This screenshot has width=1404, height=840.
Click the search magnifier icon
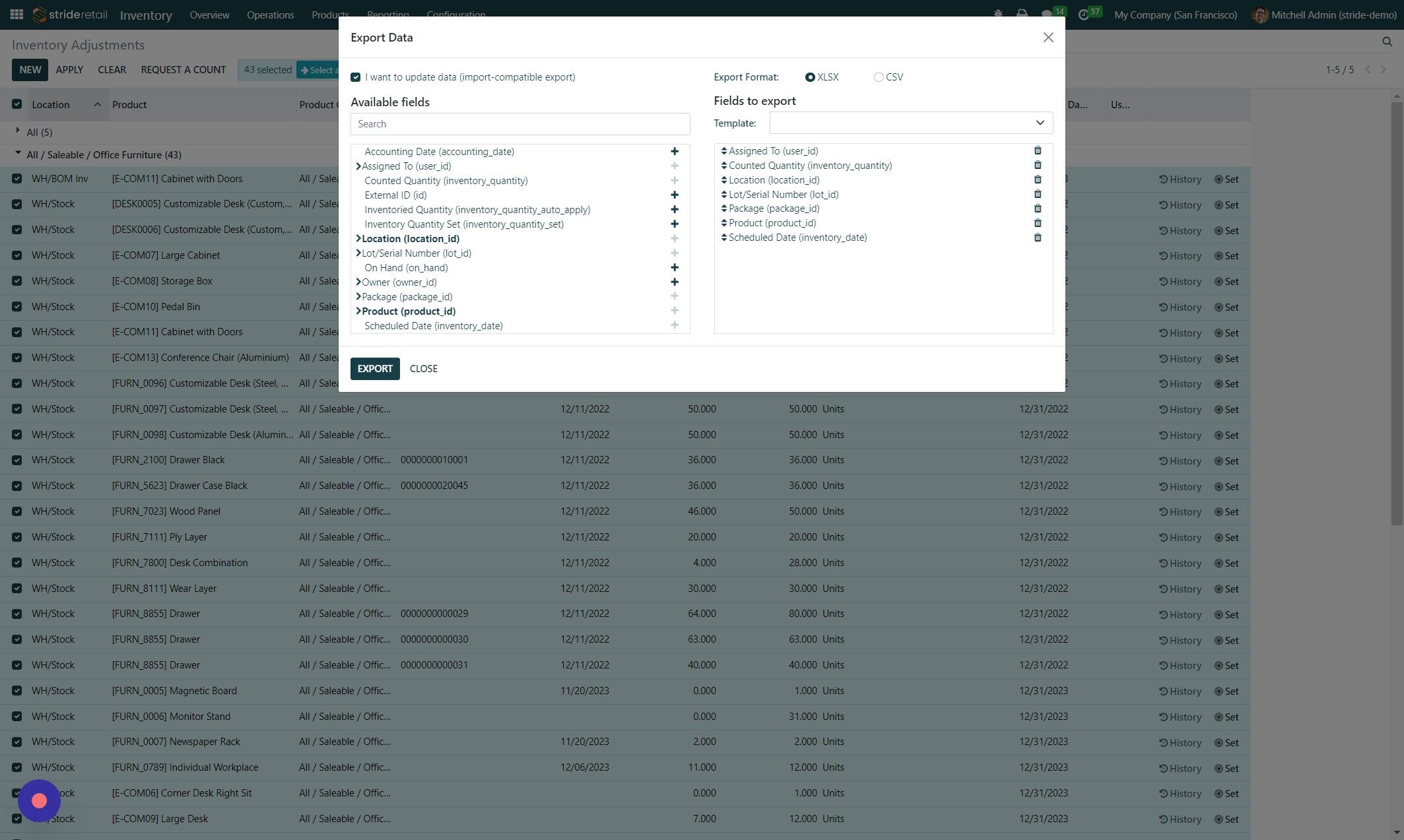pyautogui.click(x=1386, y=42)
